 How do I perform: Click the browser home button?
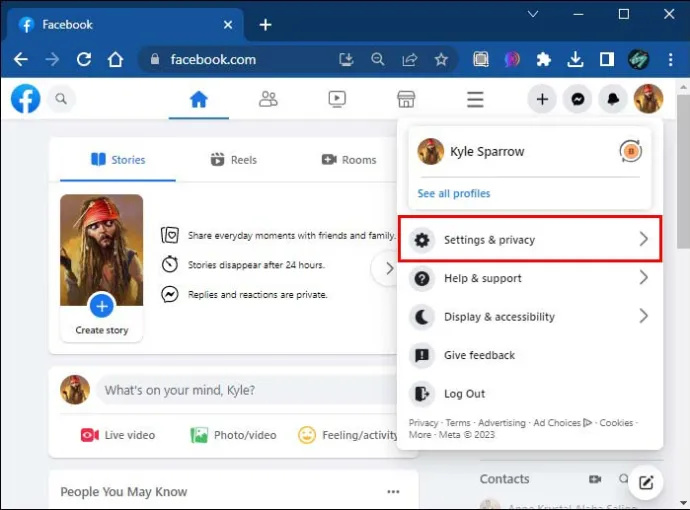pos(115,59)
